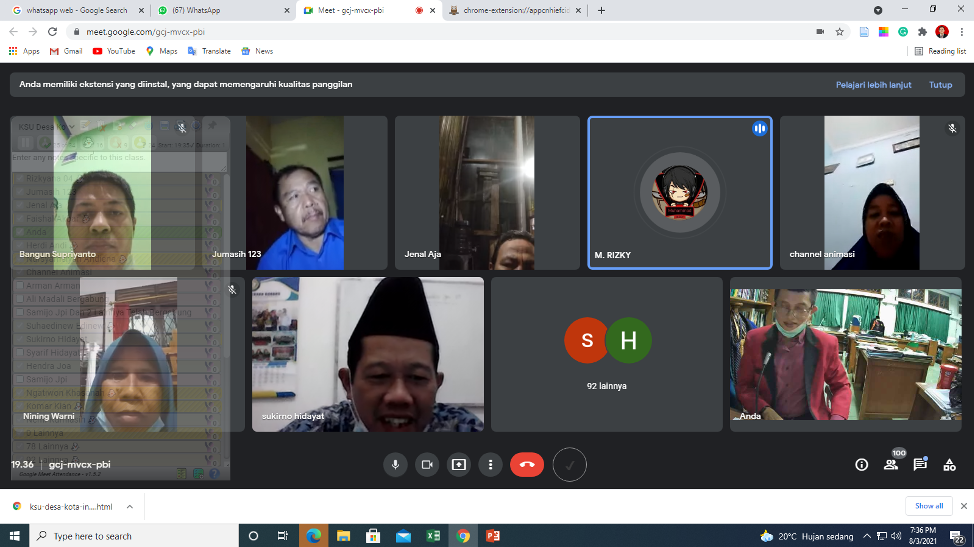Bookmark this page with the star icon
This screenshot has width=974, height=547.
[x=840, y=32]
